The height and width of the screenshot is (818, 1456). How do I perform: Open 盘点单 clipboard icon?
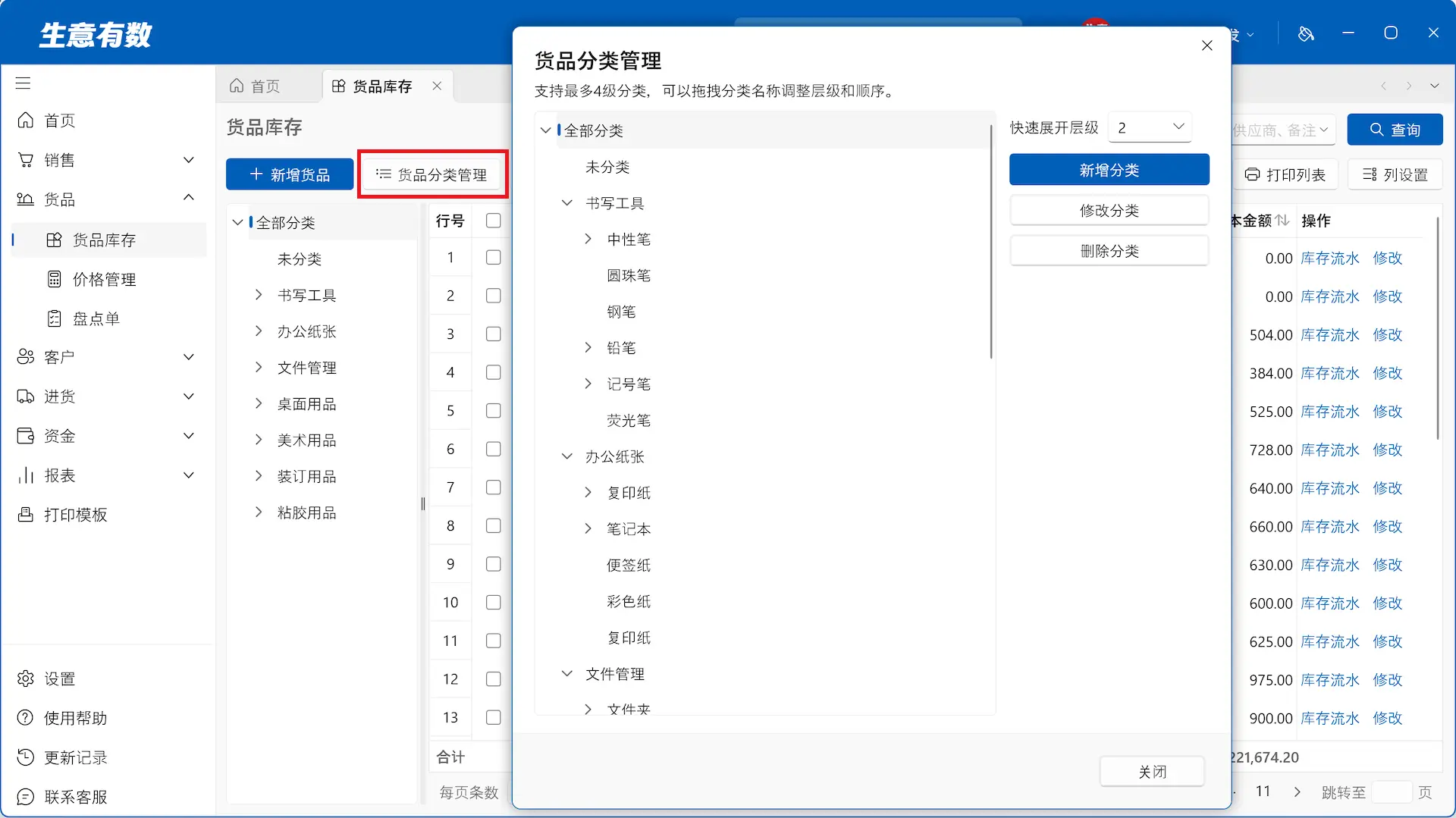(54, 319)
